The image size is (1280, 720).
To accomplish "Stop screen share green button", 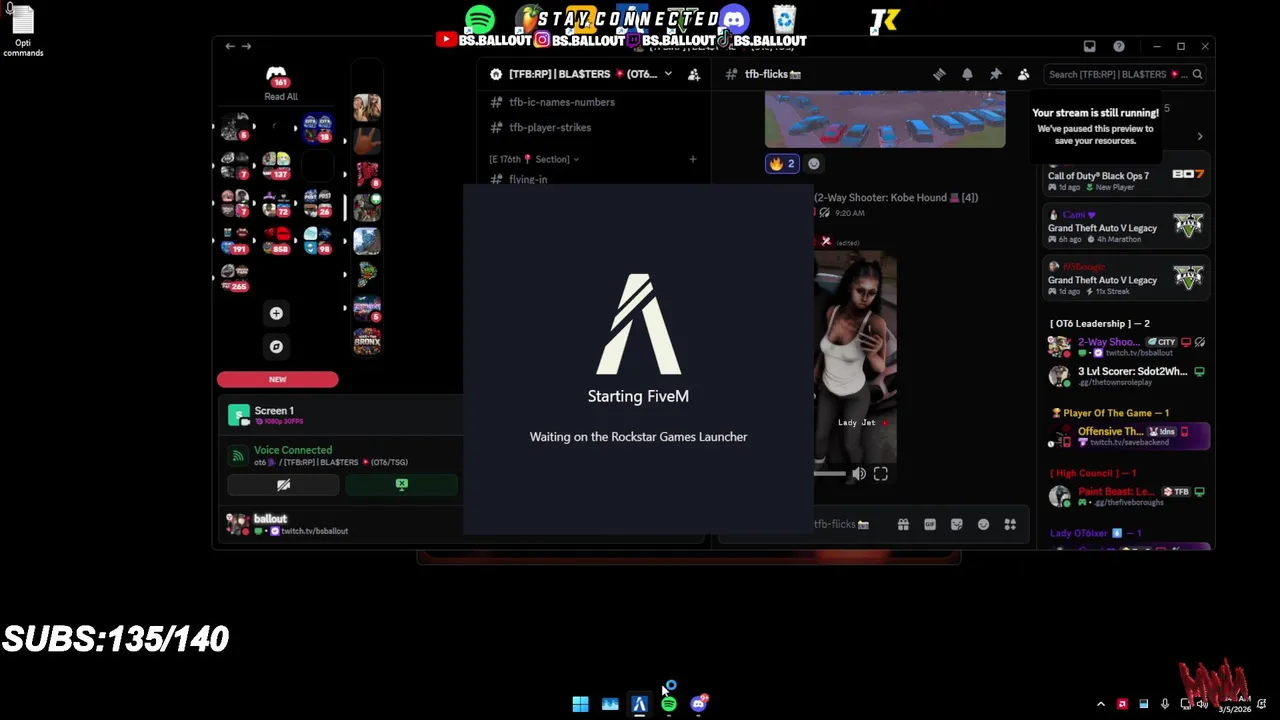I will tap(401, 485).
